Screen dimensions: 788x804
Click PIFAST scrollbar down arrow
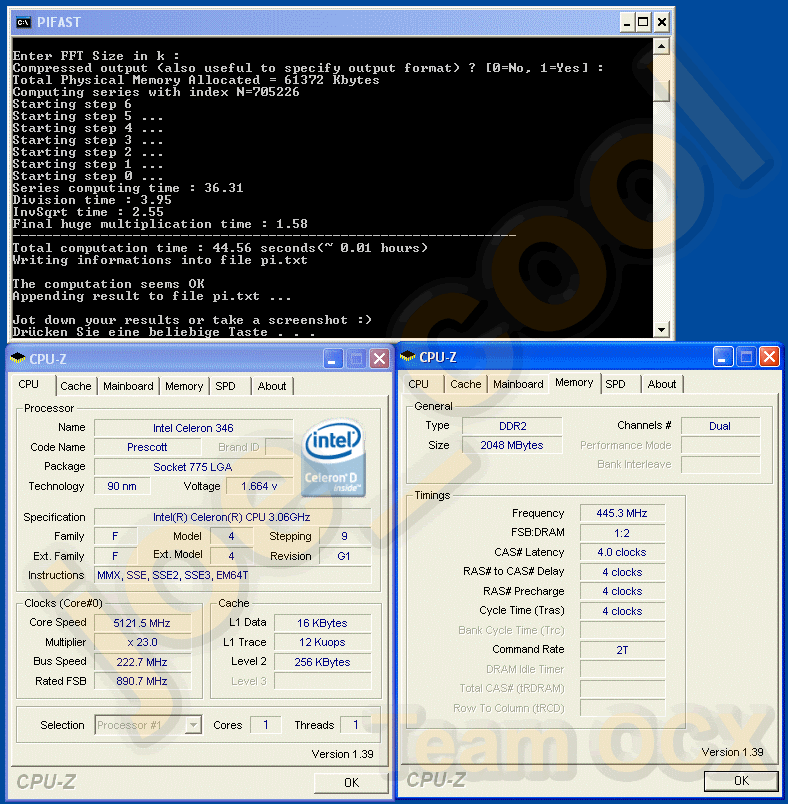tap(662, 329)
